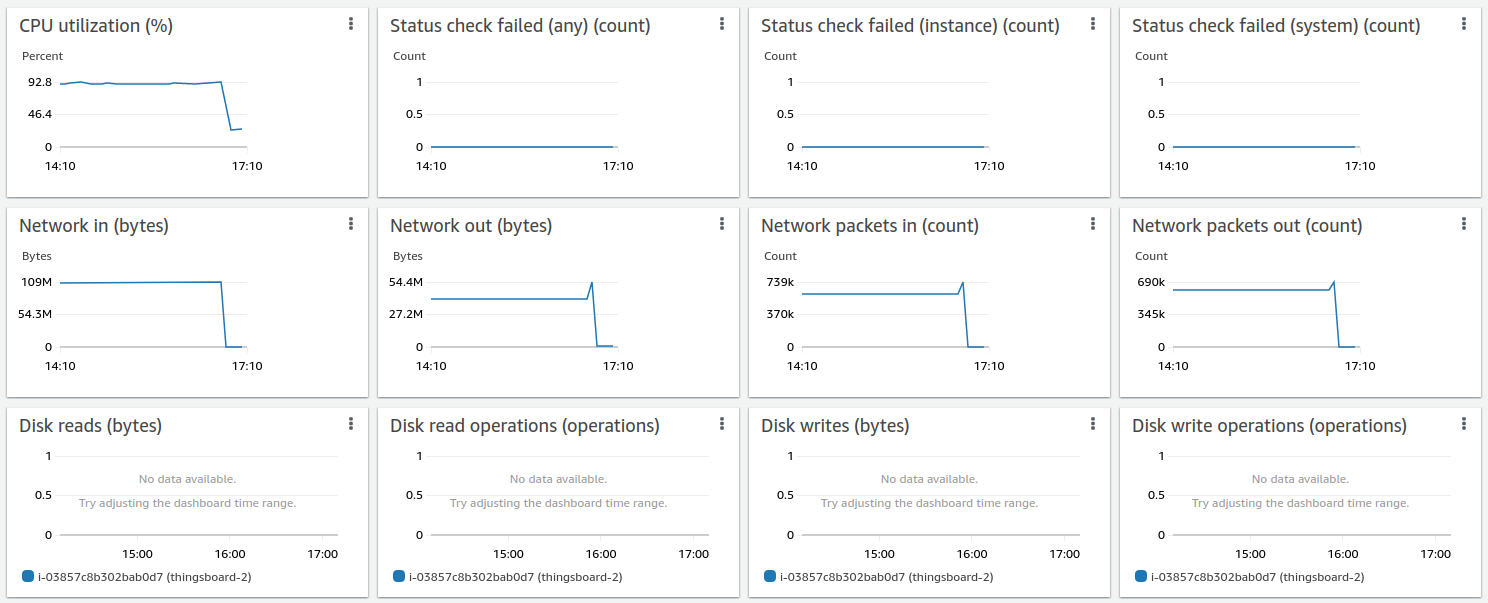Open Network packets out options menu
Screen dimensions: 1488x603
tap(1464, 224)
